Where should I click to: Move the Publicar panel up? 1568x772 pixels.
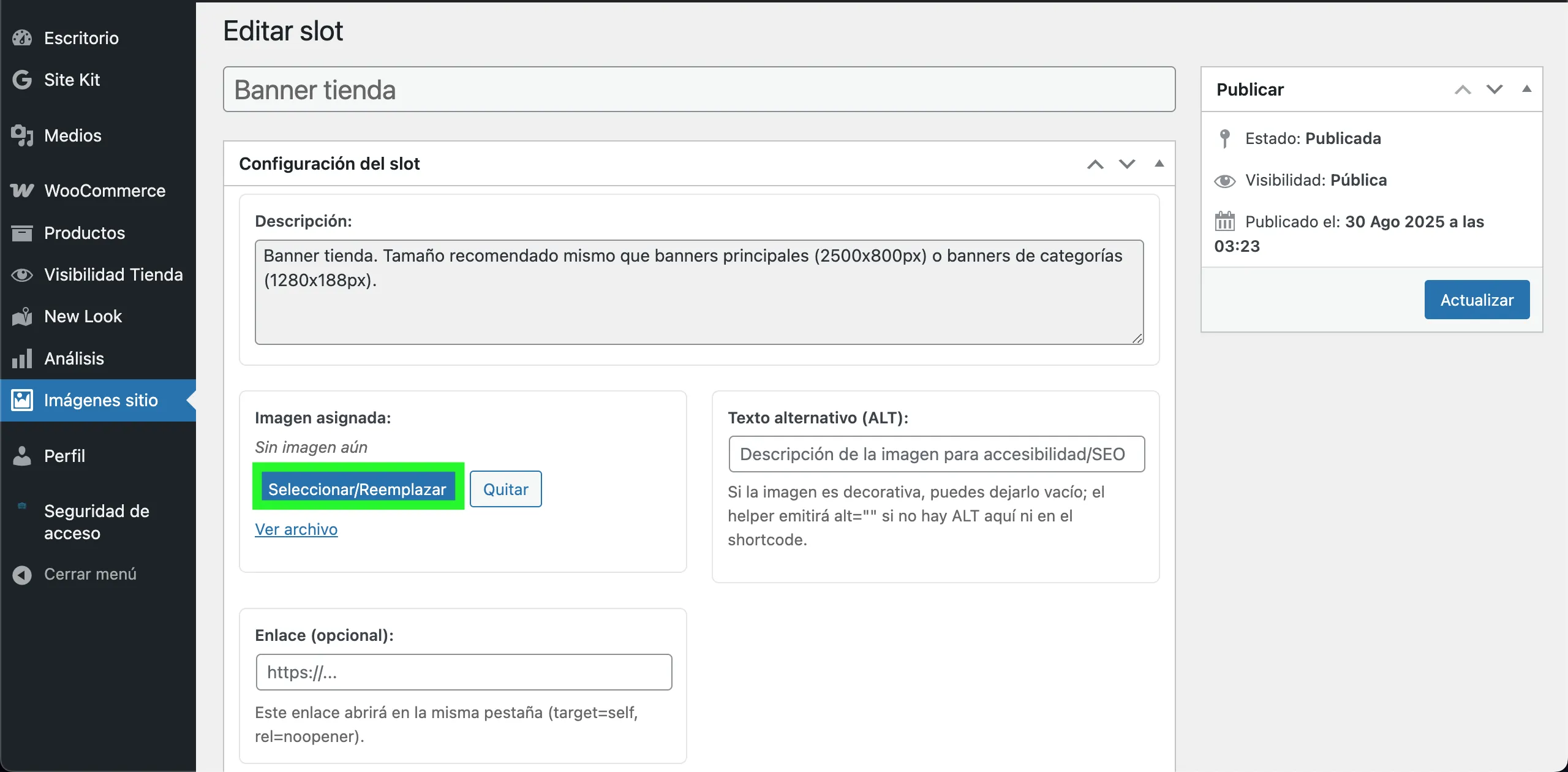(x=1463, y=89)
